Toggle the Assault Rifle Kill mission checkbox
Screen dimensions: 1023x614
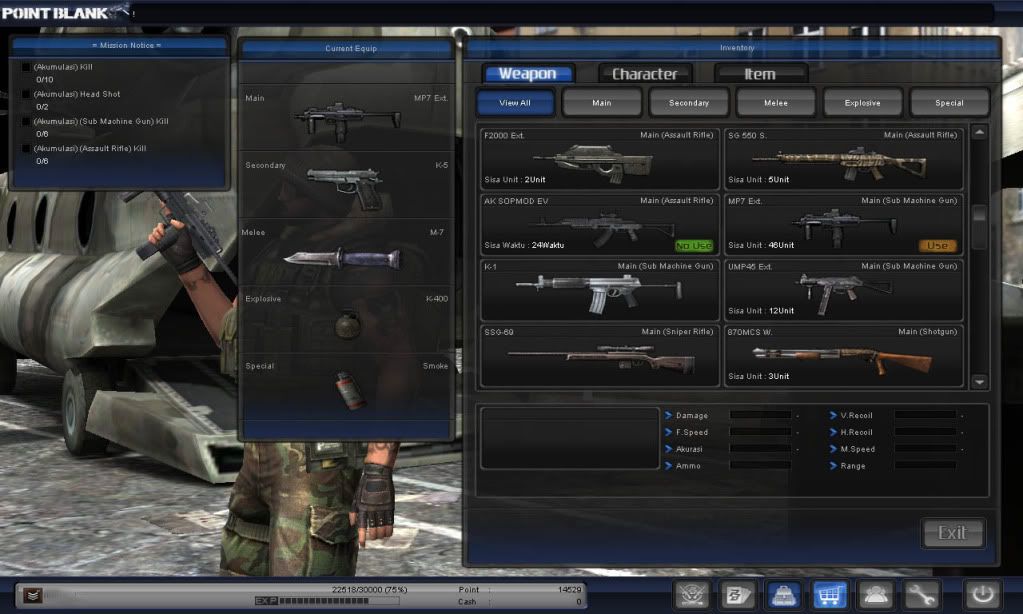click(26, 149)
